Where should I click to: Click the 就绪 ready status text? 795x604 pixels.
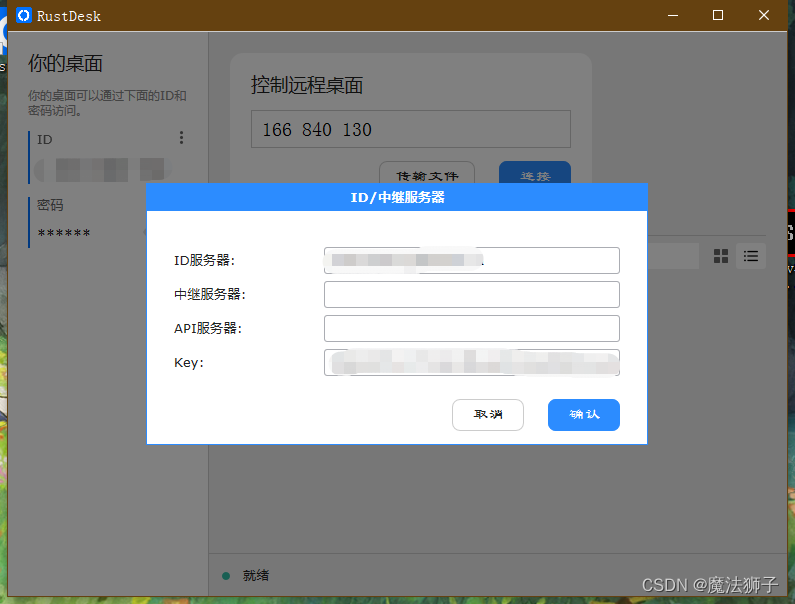tap(256, 575)
